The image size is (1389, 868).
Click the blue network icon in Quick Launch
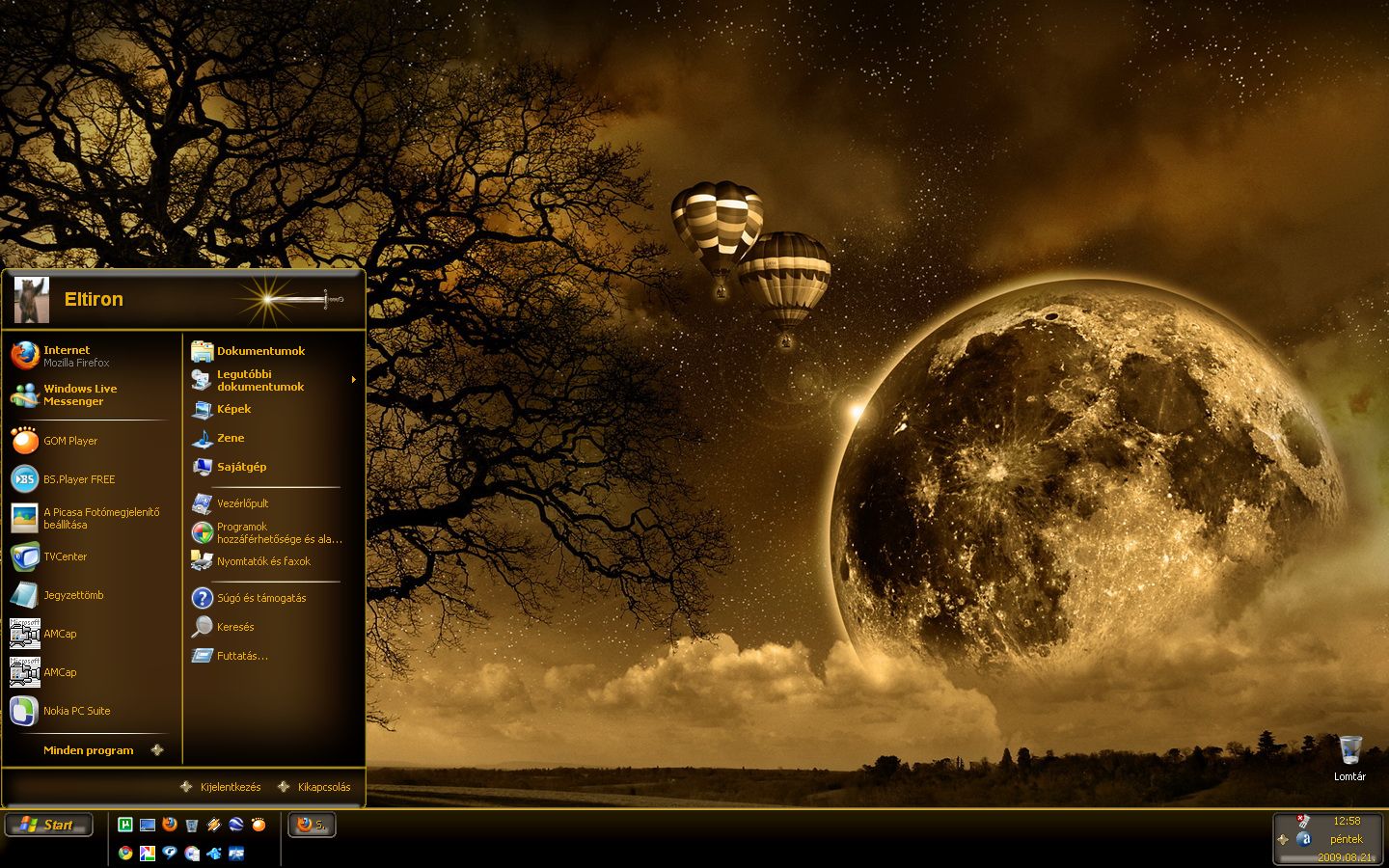point(214,853)
